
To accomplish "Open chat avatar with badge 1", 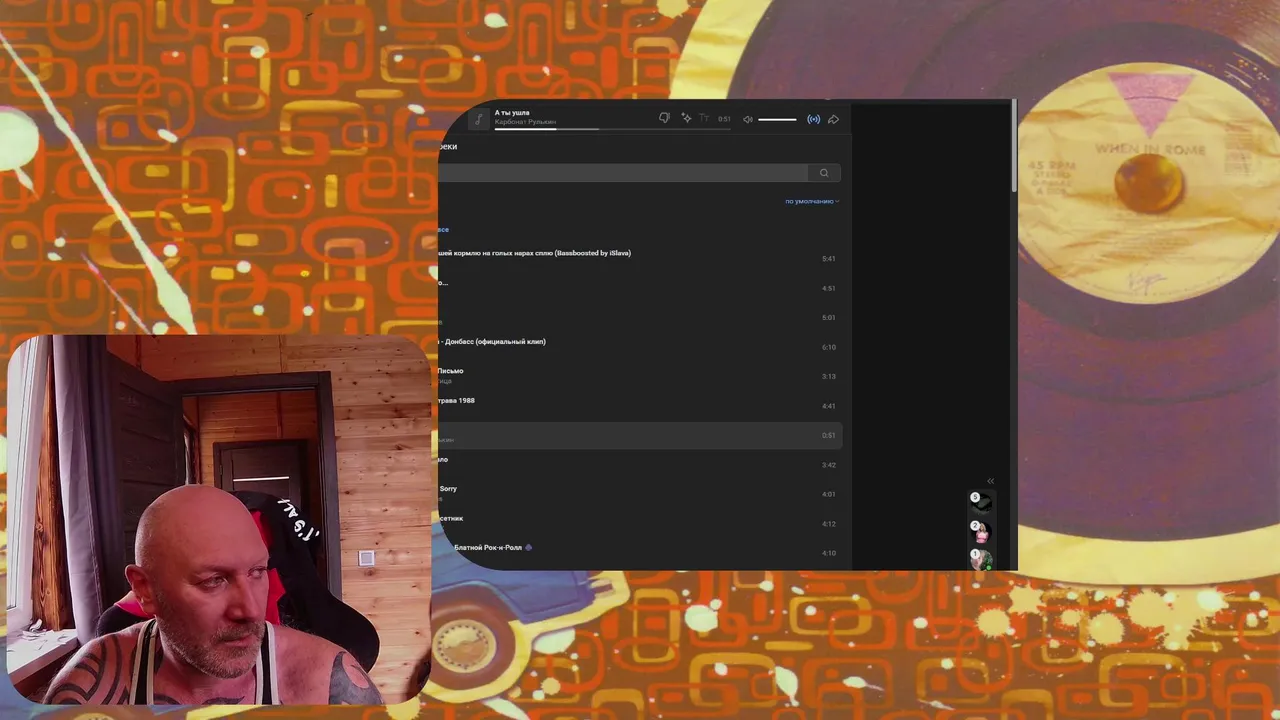I will pos(981,559).
